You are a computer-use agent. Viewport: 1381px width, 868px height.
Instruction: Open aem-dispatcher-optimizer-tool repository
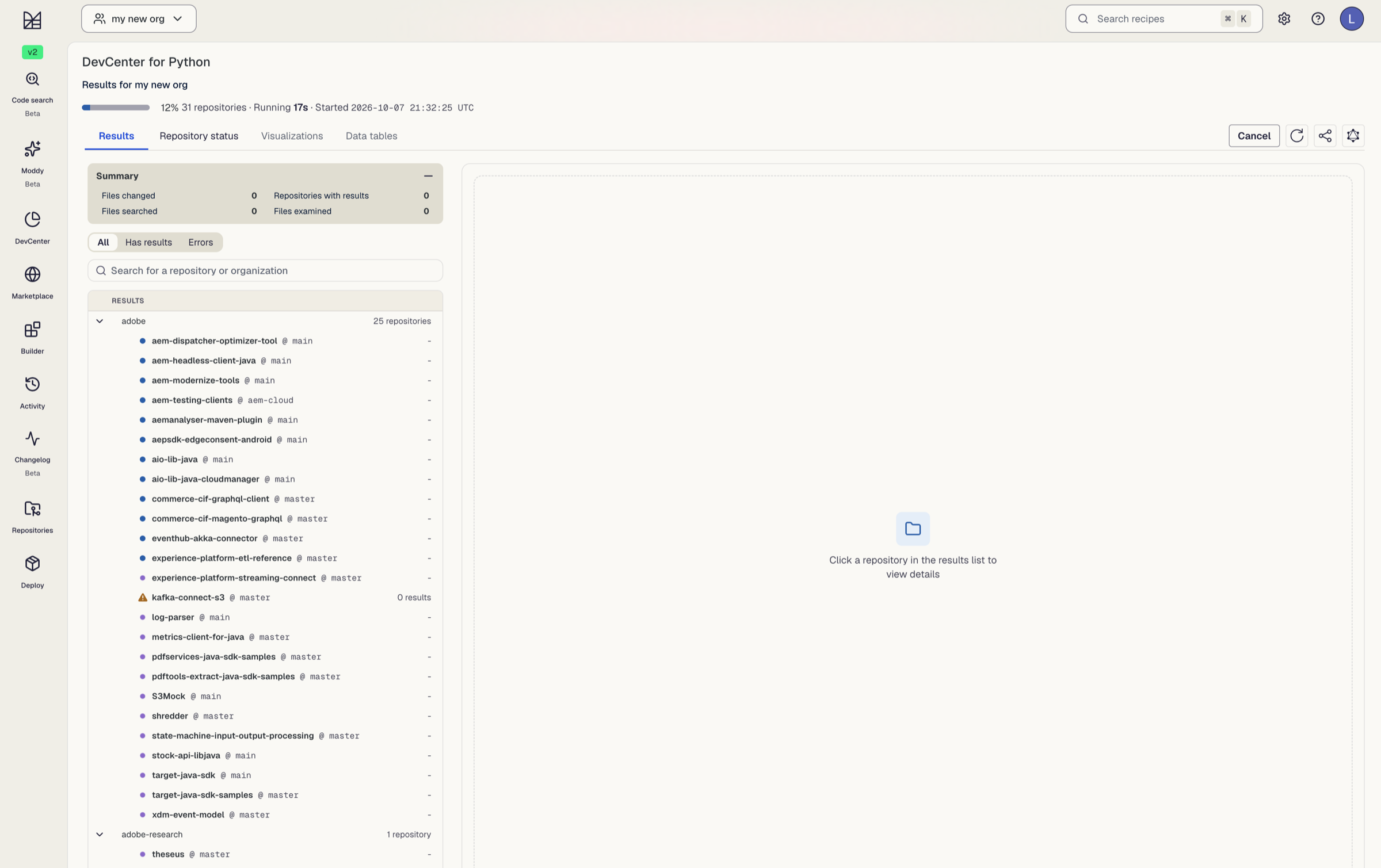click(x=265, y=341)
